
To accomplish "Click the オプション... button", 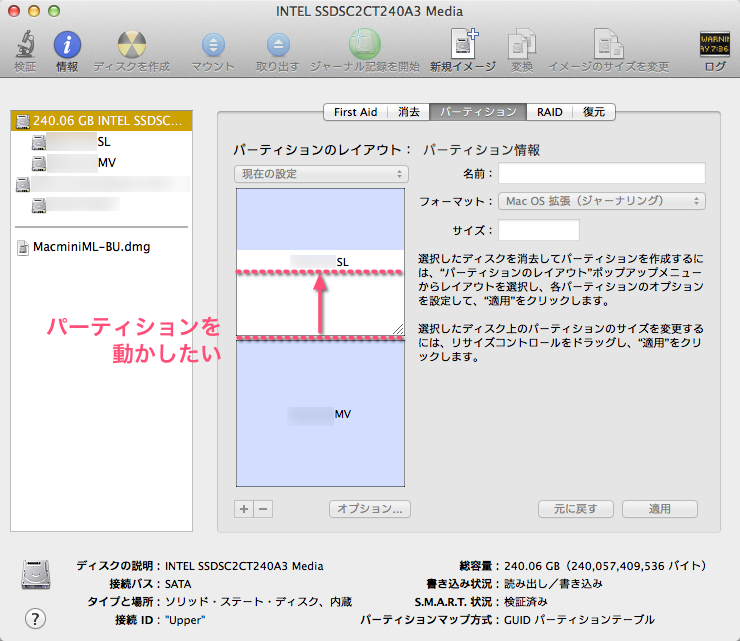I will point(370,509).
